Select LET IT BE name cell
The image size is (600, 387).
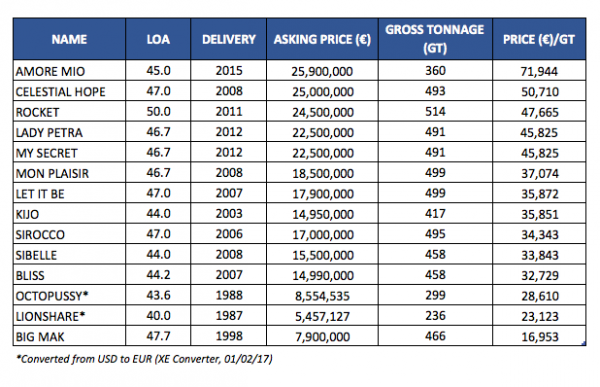tap(69, 193)
